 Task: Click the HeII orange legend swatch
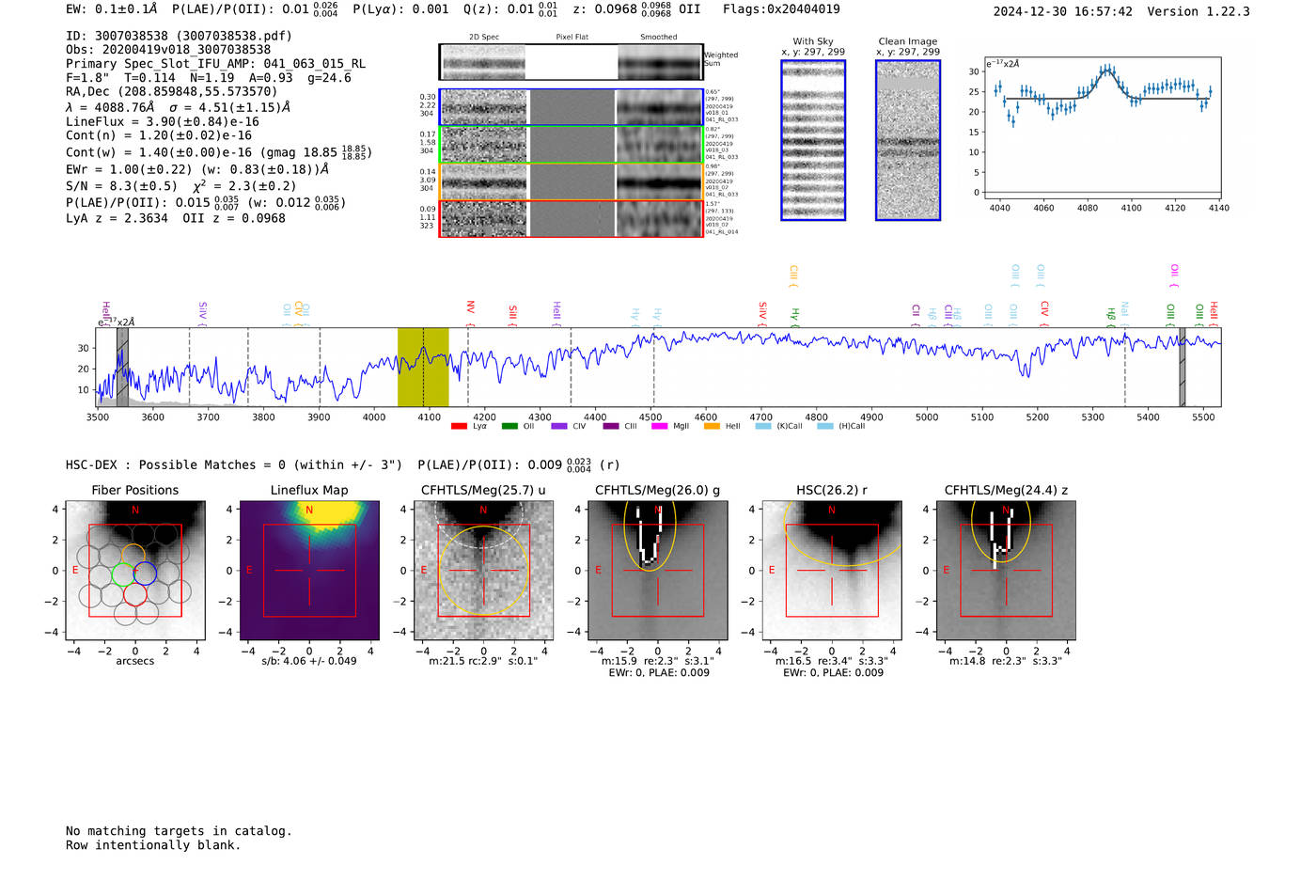click(712, 427)
